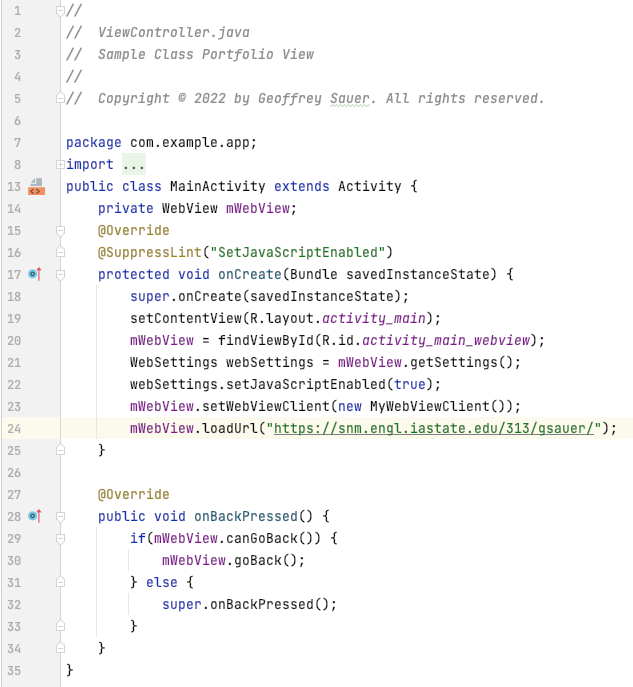Click "activity_main_webview" identifier
The height and width of the screenshot is (687, 633).
pos(446,340)
